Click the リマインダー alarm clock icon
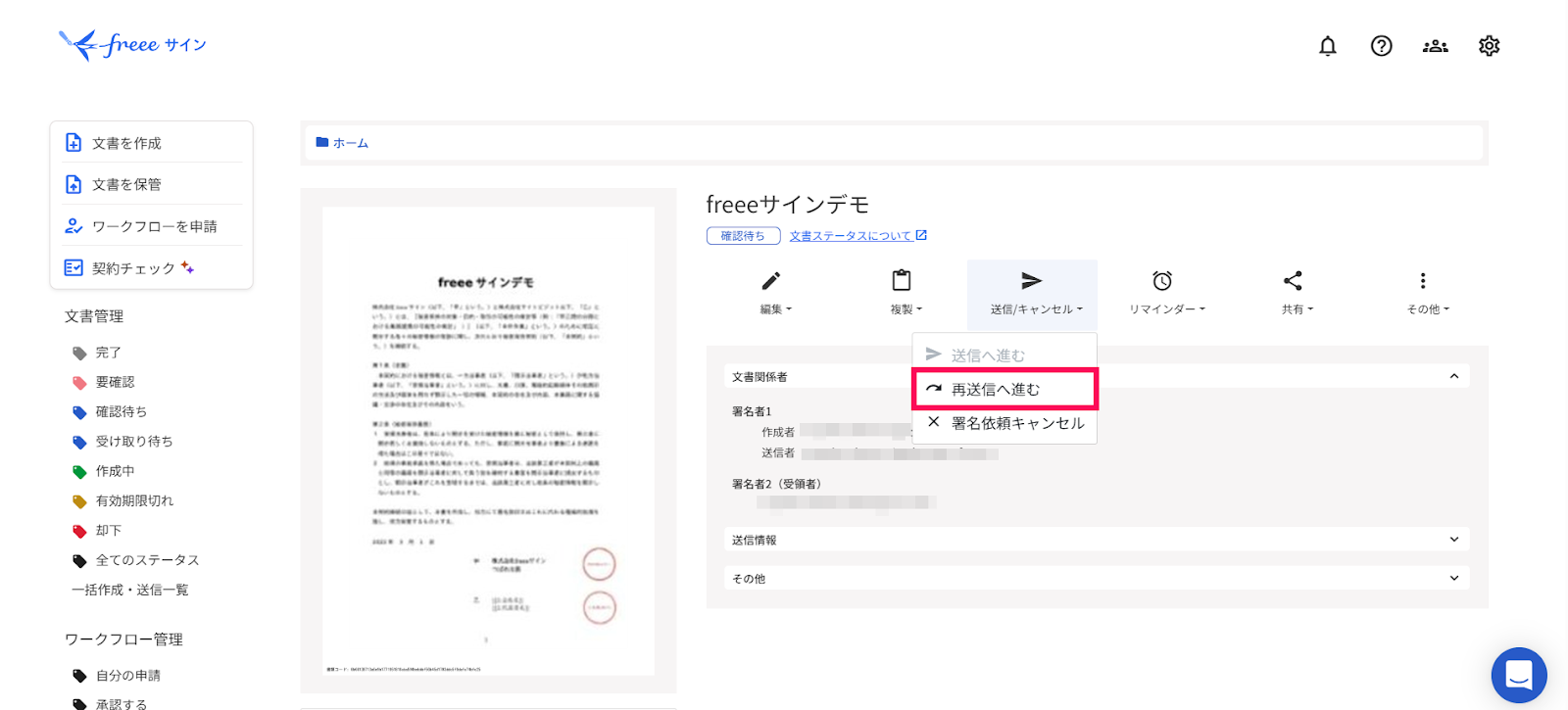Image resolution: width=1568 pixels, height=710 pixels. tap(1162, 281)
